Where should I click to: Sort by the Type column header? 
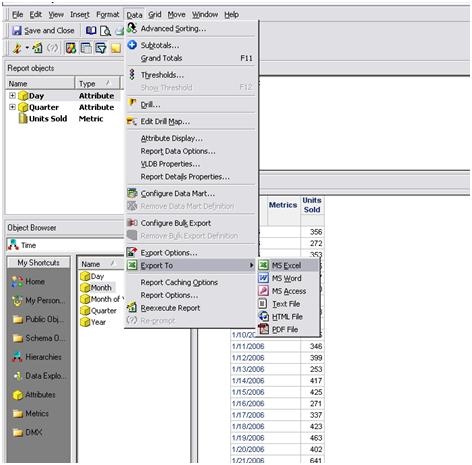[97, 84]
